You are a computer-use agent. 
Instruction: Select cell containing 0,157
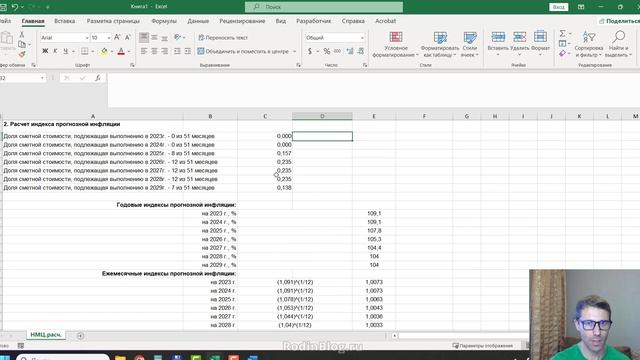(x=265, y=153)
